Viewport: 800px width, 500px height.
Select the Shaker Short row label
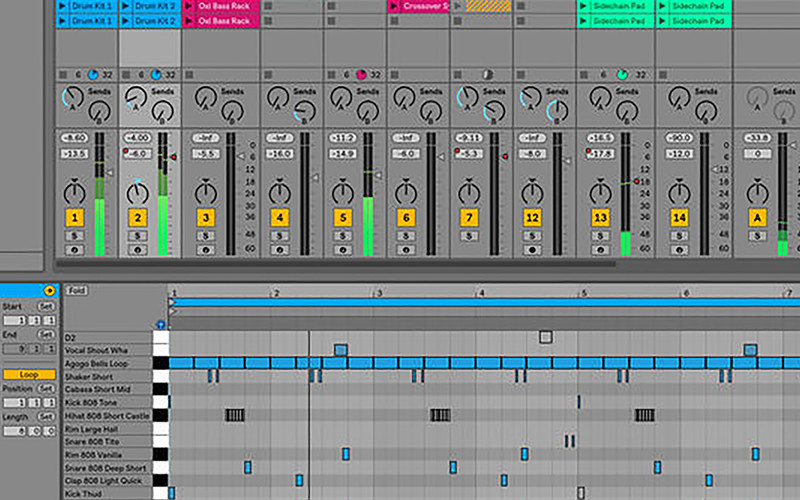[x=89, y=377]
